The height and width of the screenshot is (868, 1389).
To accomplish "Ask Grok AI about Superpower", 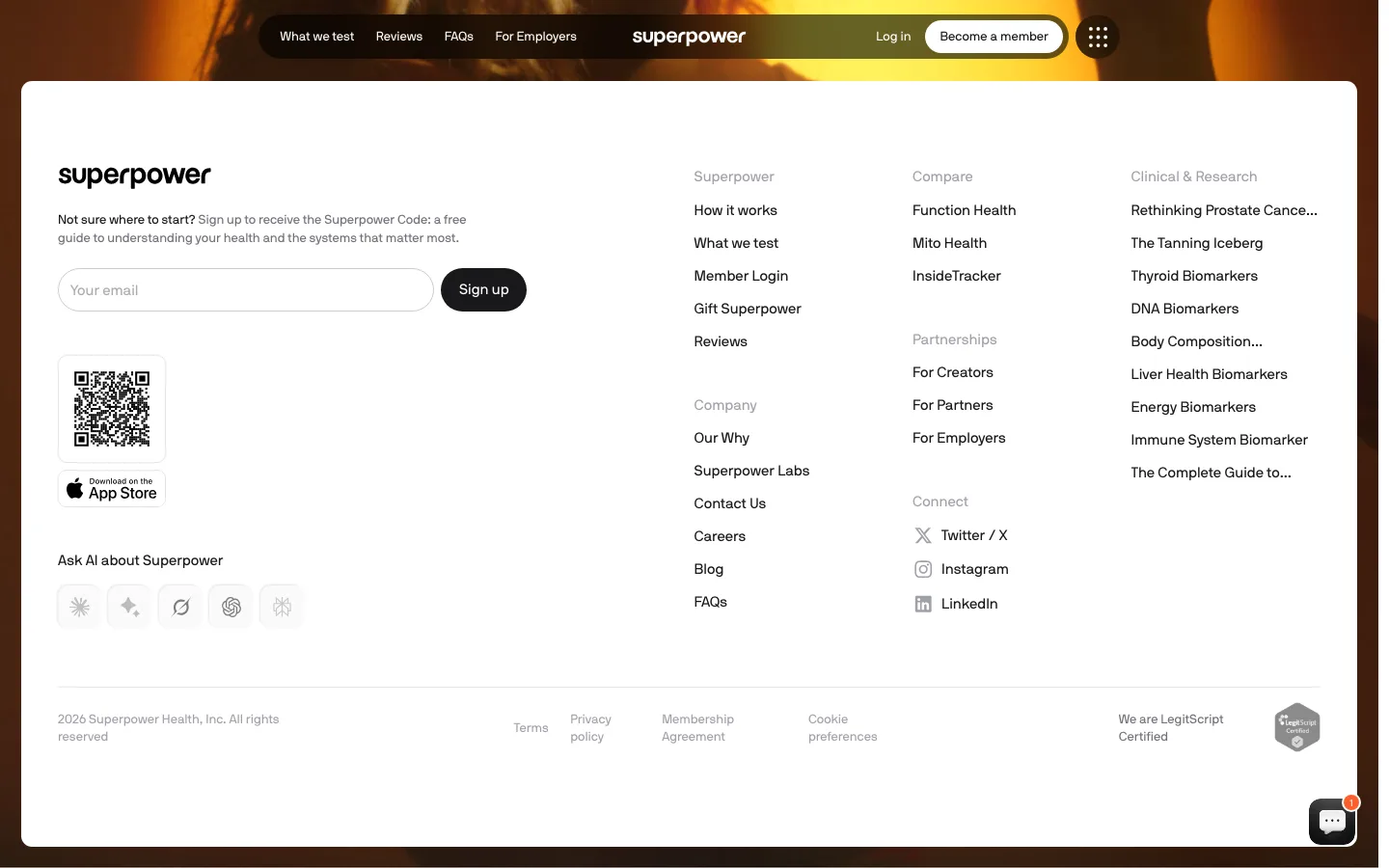I will coord(180,607).
